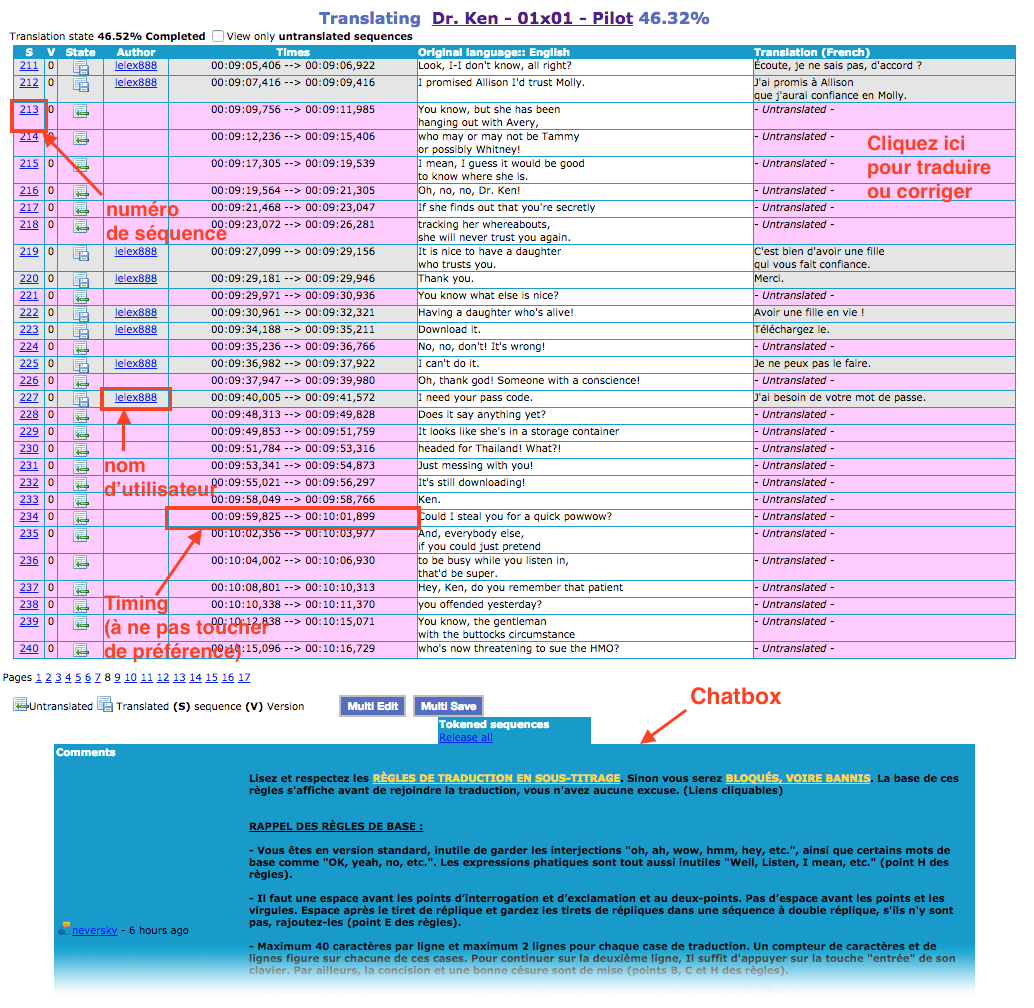The image size is (1034, 1008).
Task: Open lelex888 author link in row 211
Action: (136, 65)
